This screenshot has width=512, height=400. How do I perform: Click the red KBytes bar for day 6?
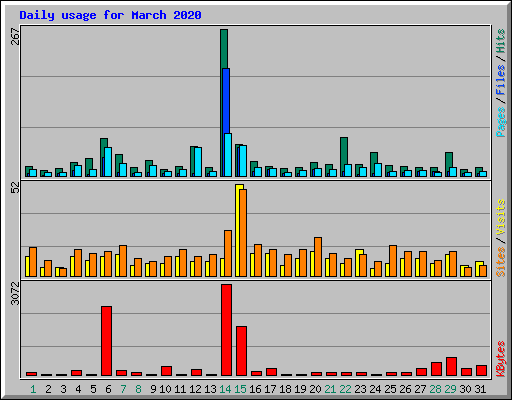click(106, 341)
